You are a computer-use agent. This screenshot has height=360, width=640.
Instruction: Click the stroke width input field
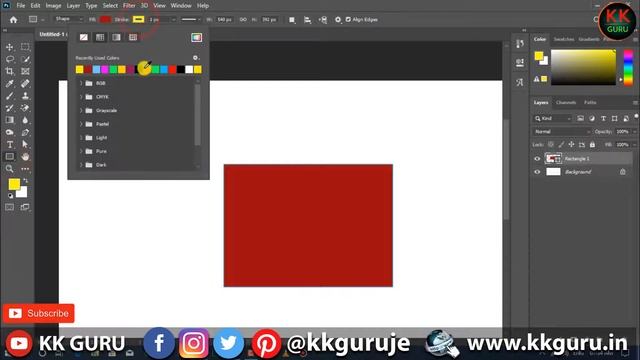tap(160, 20)
